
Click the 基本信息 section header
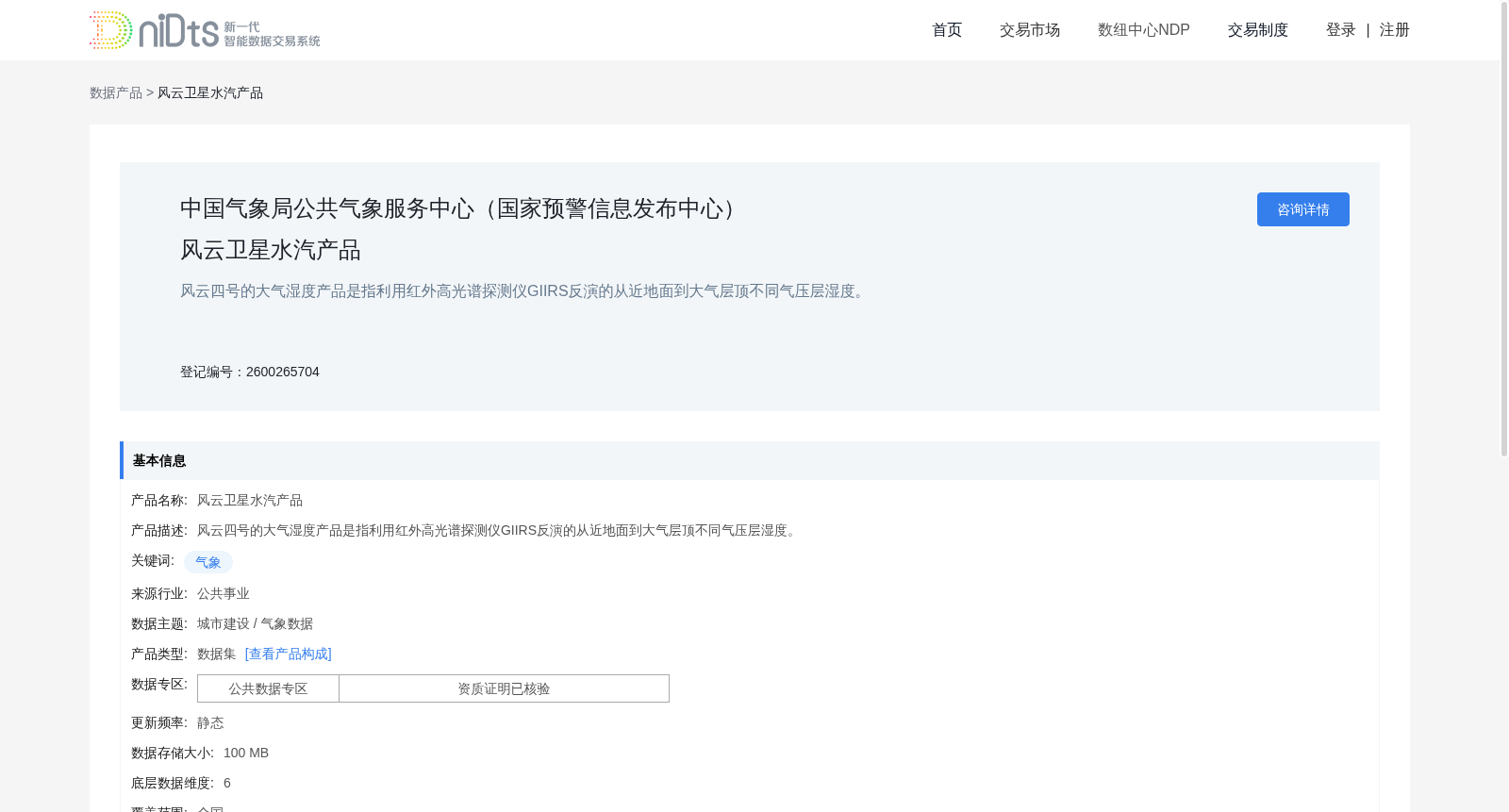tap(750, 460)
